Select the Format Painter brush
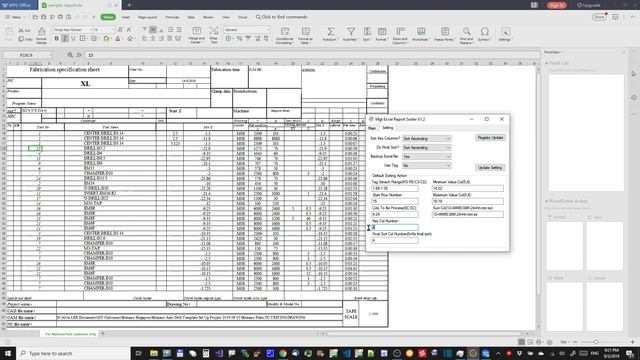Screen dimensions: 640x360 click(42, 32)
